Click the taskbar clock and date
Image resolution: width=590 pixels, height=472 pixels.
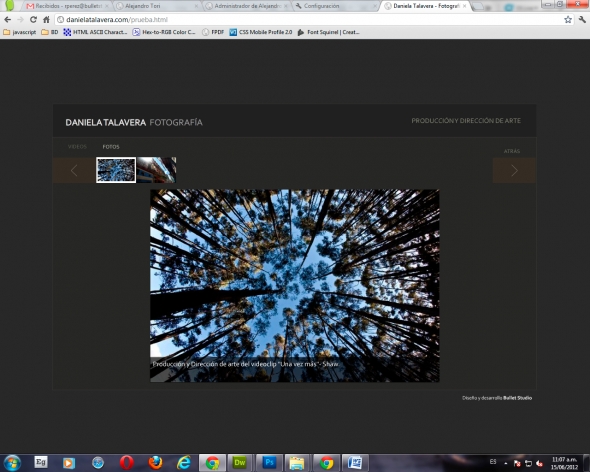click(x=564, y=463)
